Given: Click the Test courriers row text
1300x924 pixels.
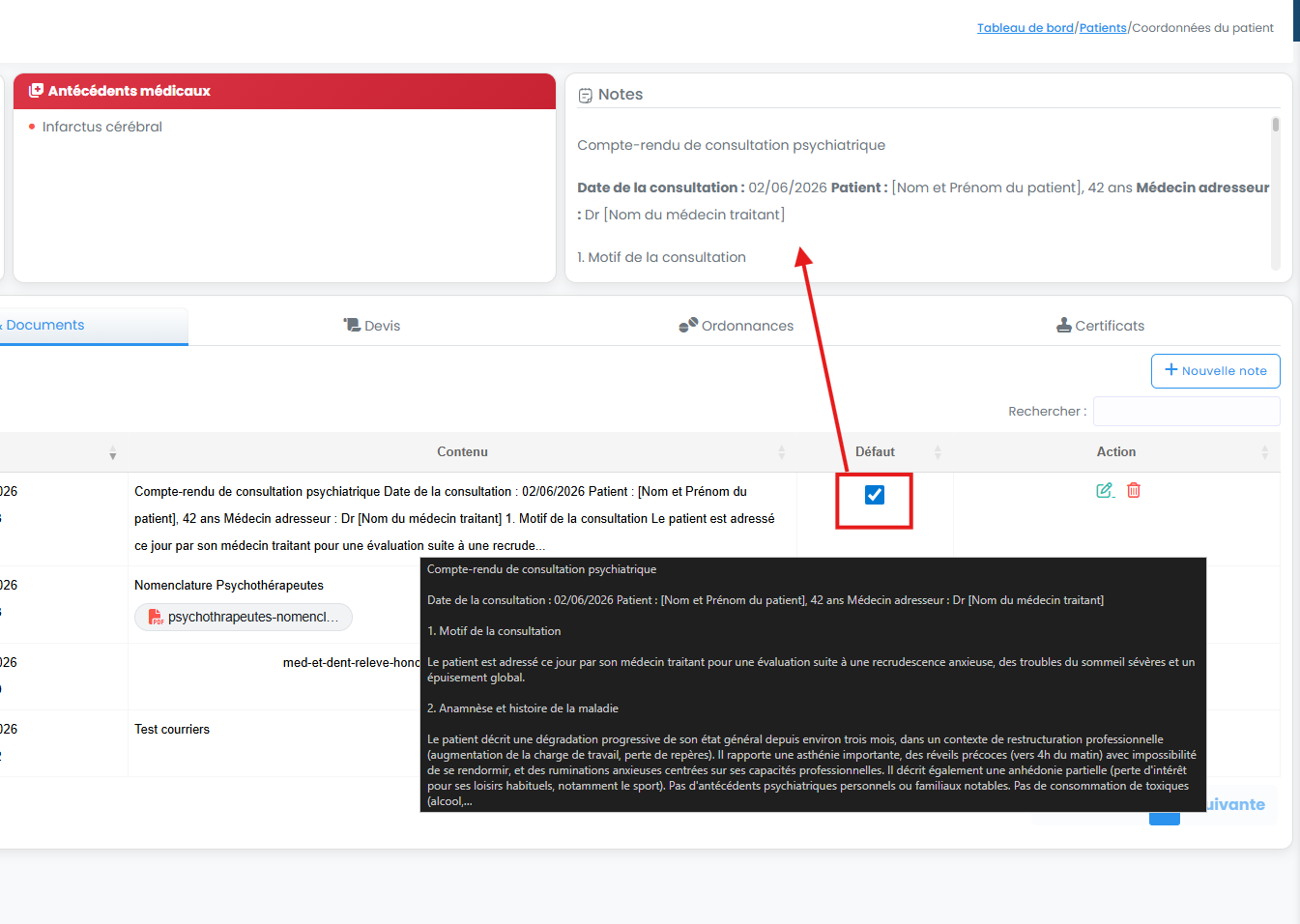Looking at the screenshot, I should click(172, 730).
